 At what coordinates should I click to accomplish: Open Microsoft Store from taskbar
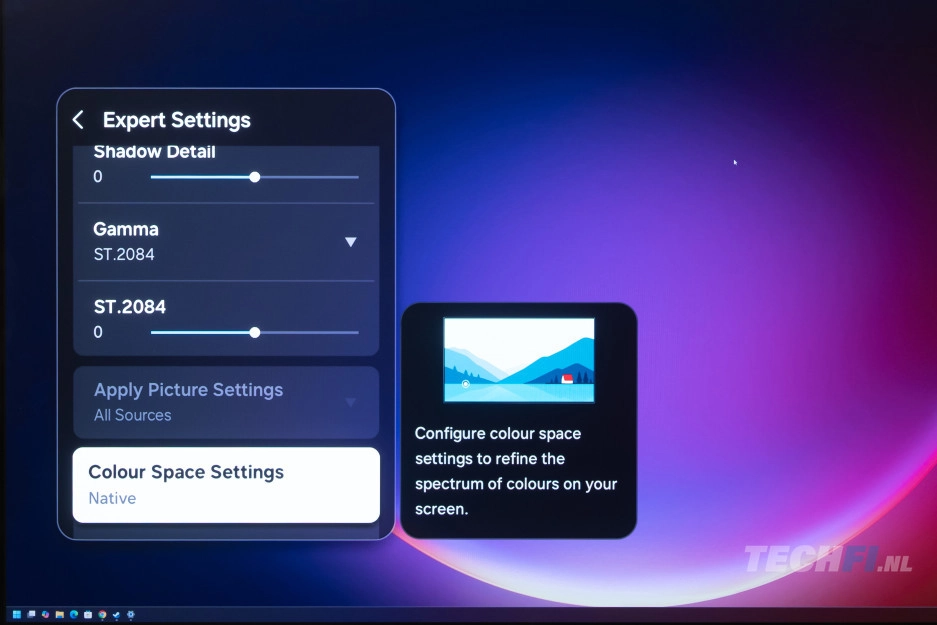point(88,614)
